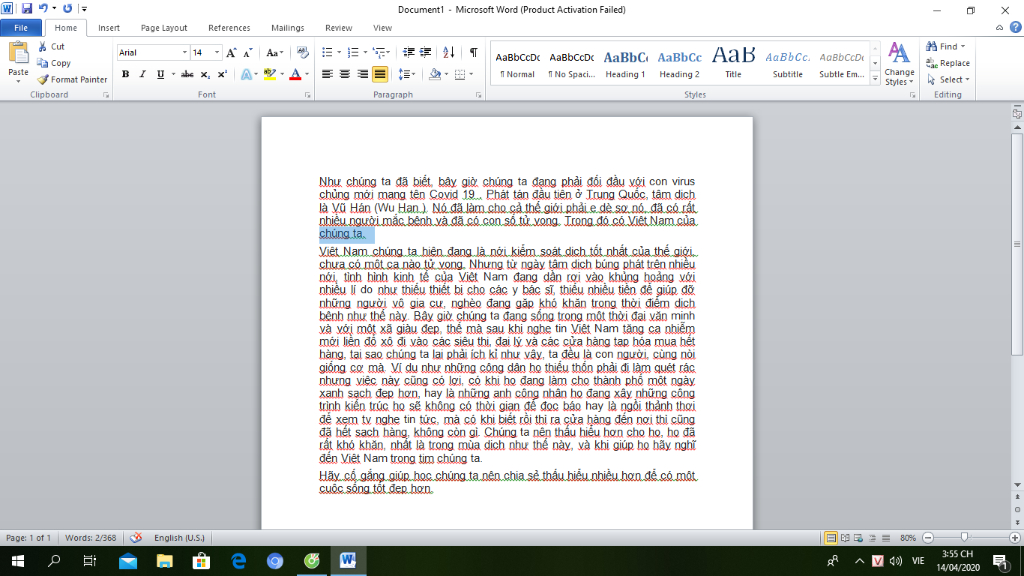This screenshot has width=1024, height=576.
Task: Click the Redo arrow icon
Action: [67, 8]
